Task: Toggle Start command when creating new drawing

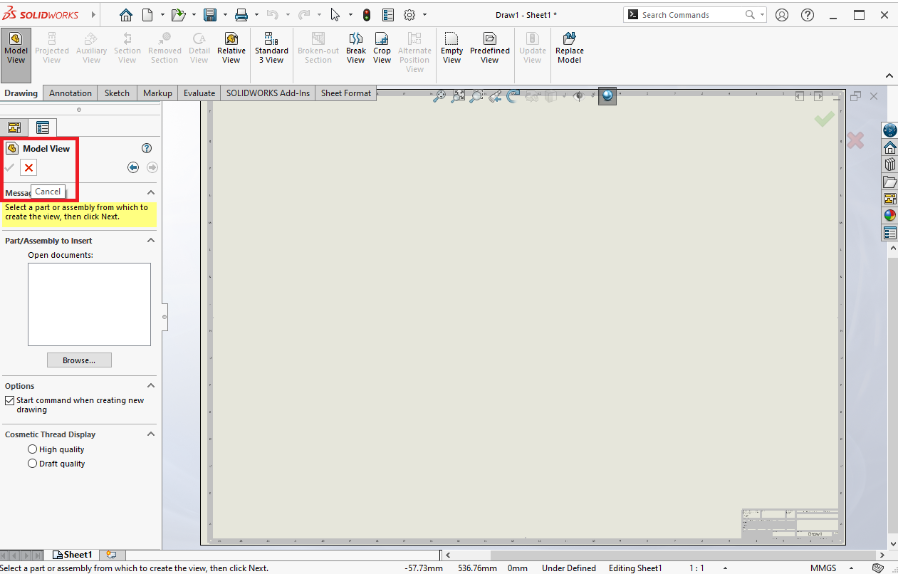Action: [x=9, y=400]
